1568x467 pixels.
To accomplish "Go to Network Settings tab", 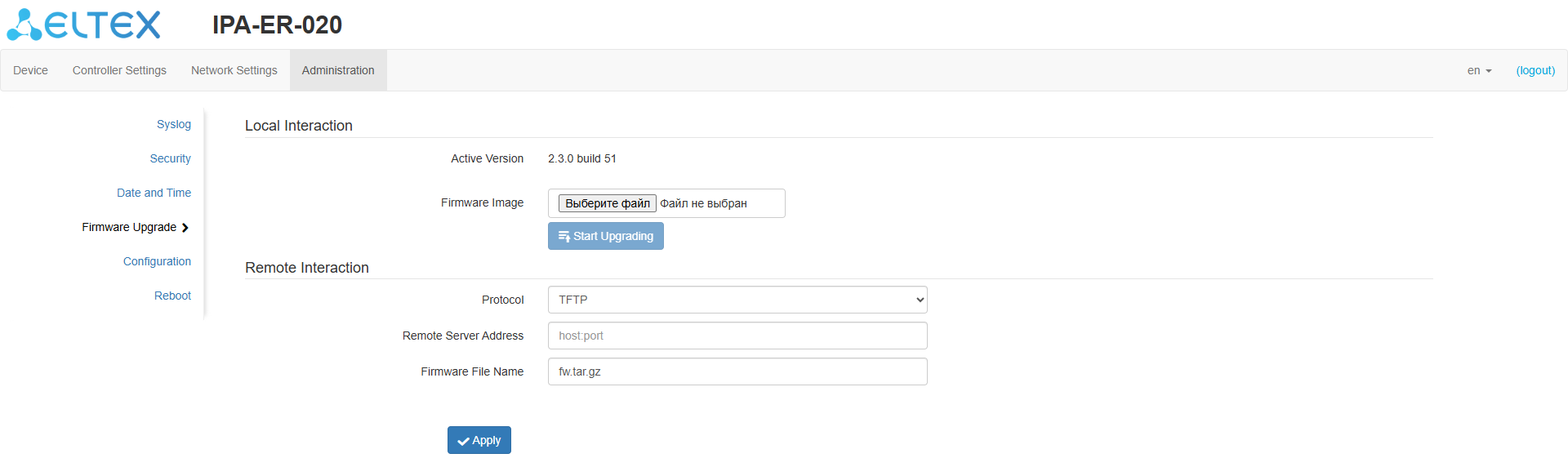I will tap(234, 71).
